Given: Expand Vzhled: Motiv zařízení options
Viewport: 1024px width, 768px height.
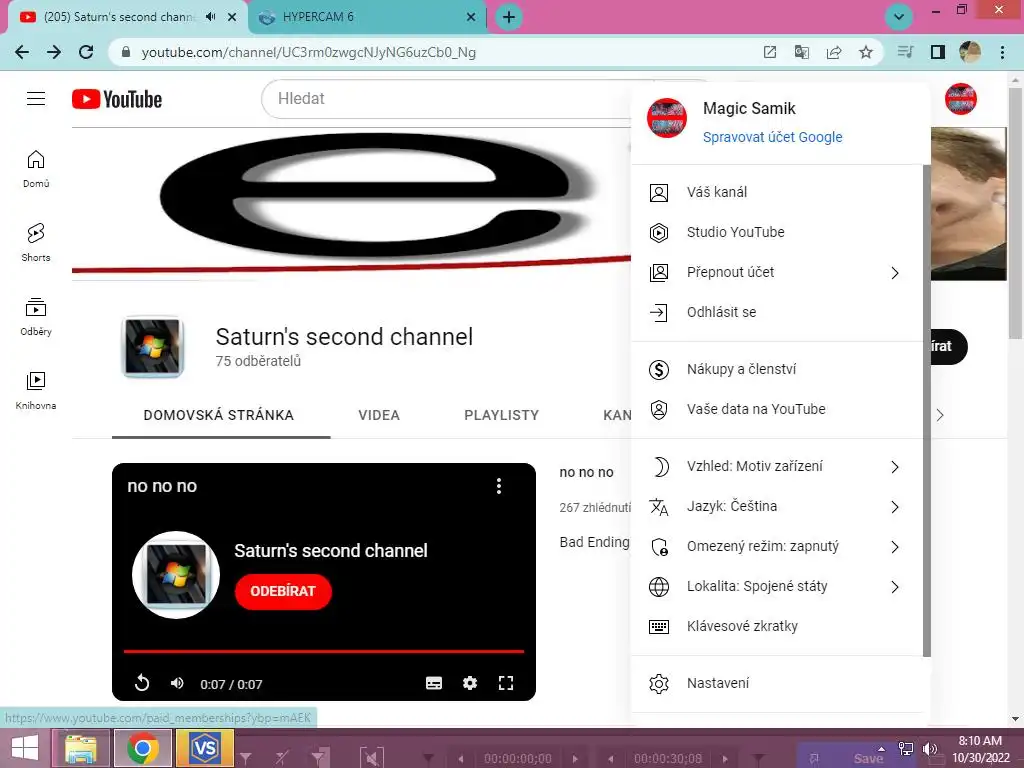Looking at the screenshot, I should [777, 466].
